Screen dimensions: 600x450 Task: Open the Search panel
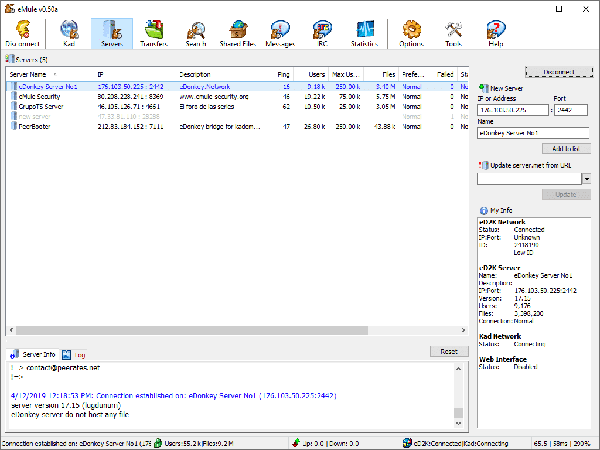pyautogui.click(x=196, y=33)
